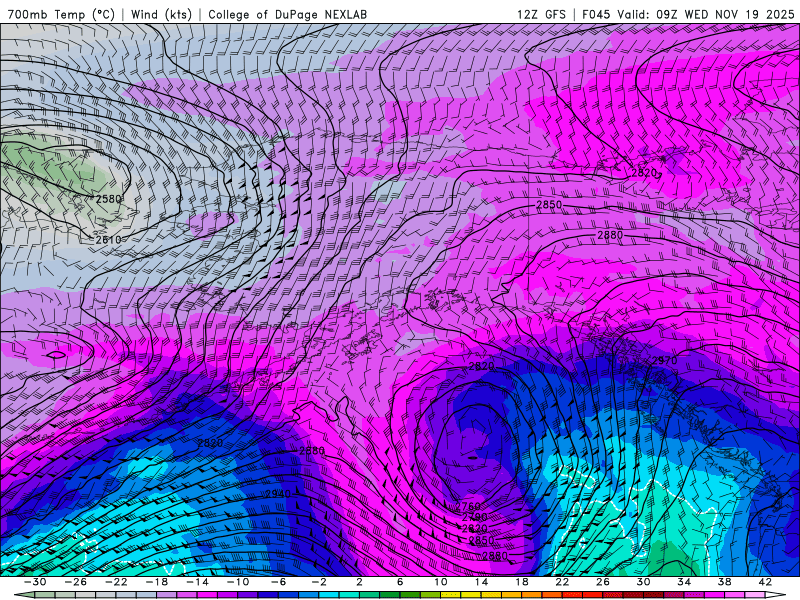The height and width of the screenshot is (600, 800).
Task: Click the '700mb Temp (°C)' title text
Action: coord(61,14)
